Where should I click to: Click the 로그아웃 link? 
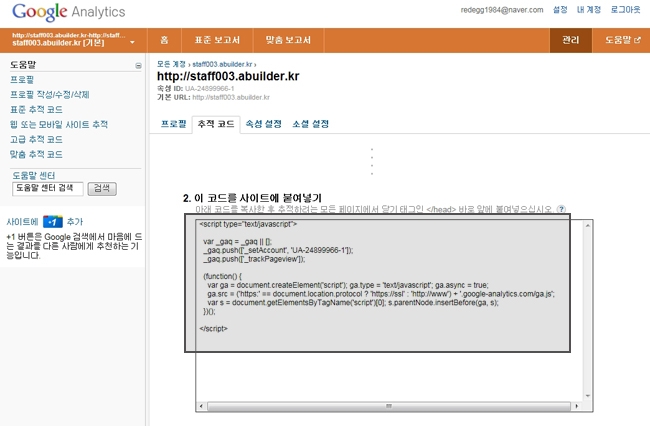[625, 10]
